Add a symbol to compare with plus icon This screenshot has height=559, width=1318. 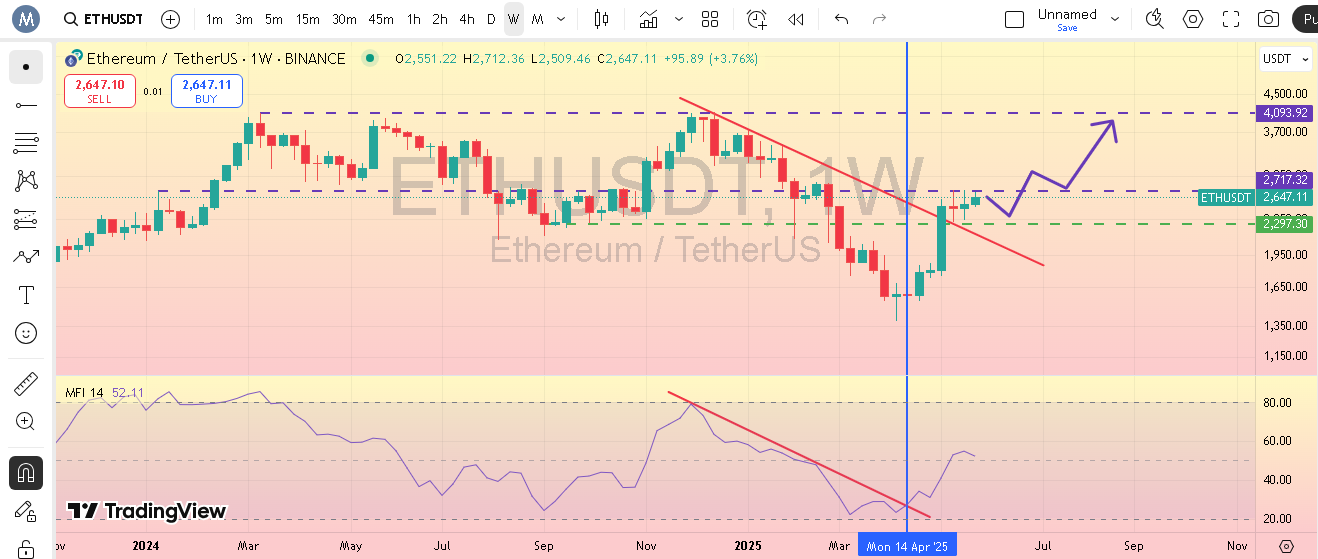pyautogui.click(x=171, y=19)
